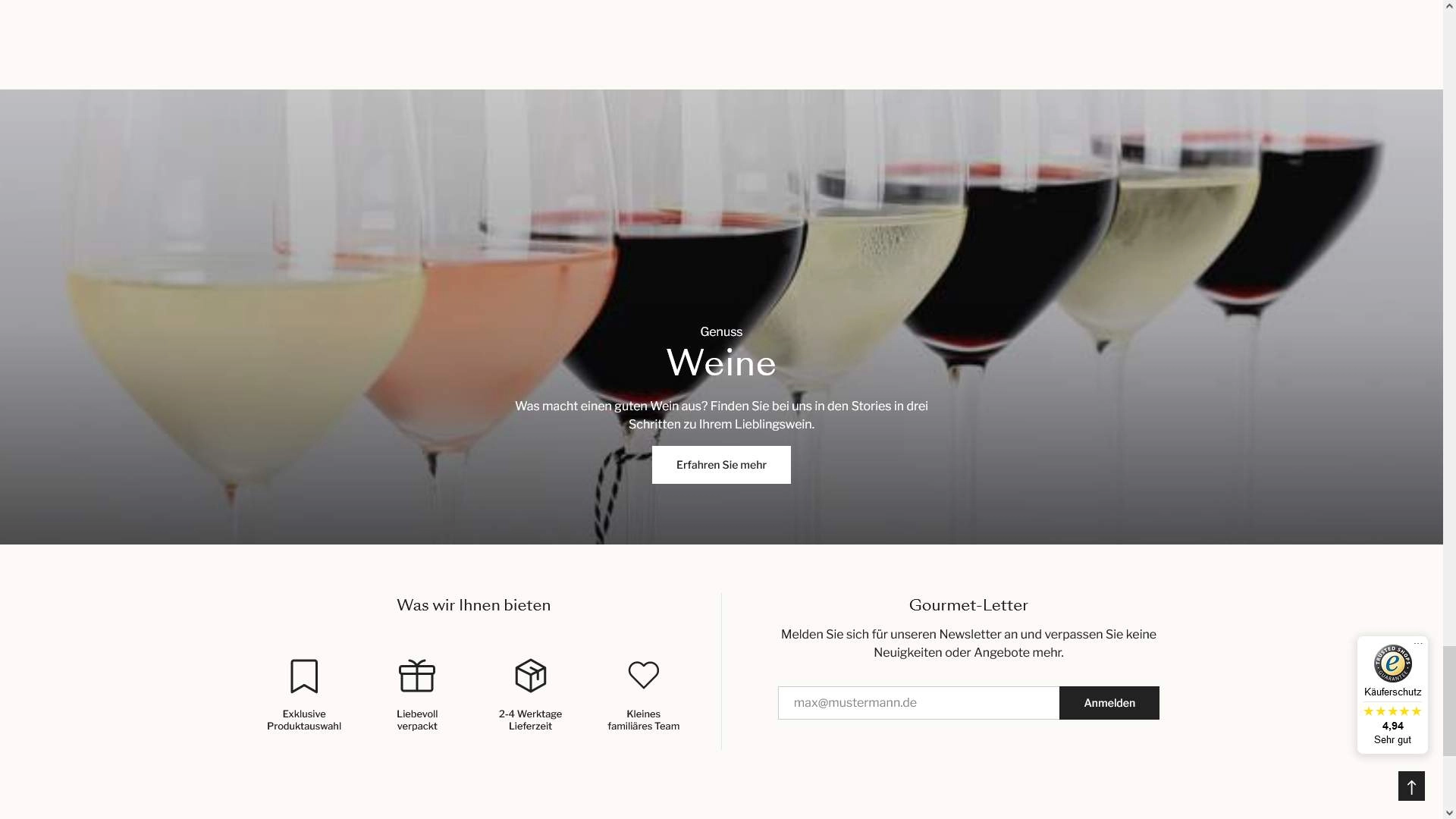Click the package cube icon for delivery time
This screenshot has width=1456, height=819.
[x=531, y=676]
